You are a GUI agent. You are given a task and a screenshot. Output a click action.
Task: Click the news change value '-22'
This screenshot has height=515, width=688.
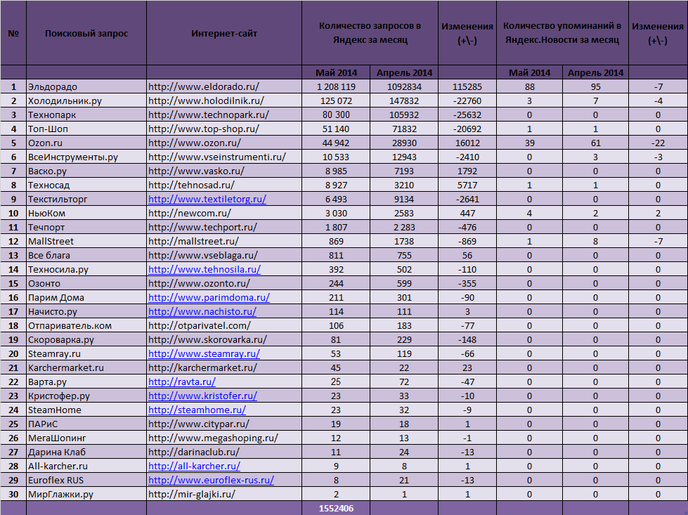pos(658,143)
